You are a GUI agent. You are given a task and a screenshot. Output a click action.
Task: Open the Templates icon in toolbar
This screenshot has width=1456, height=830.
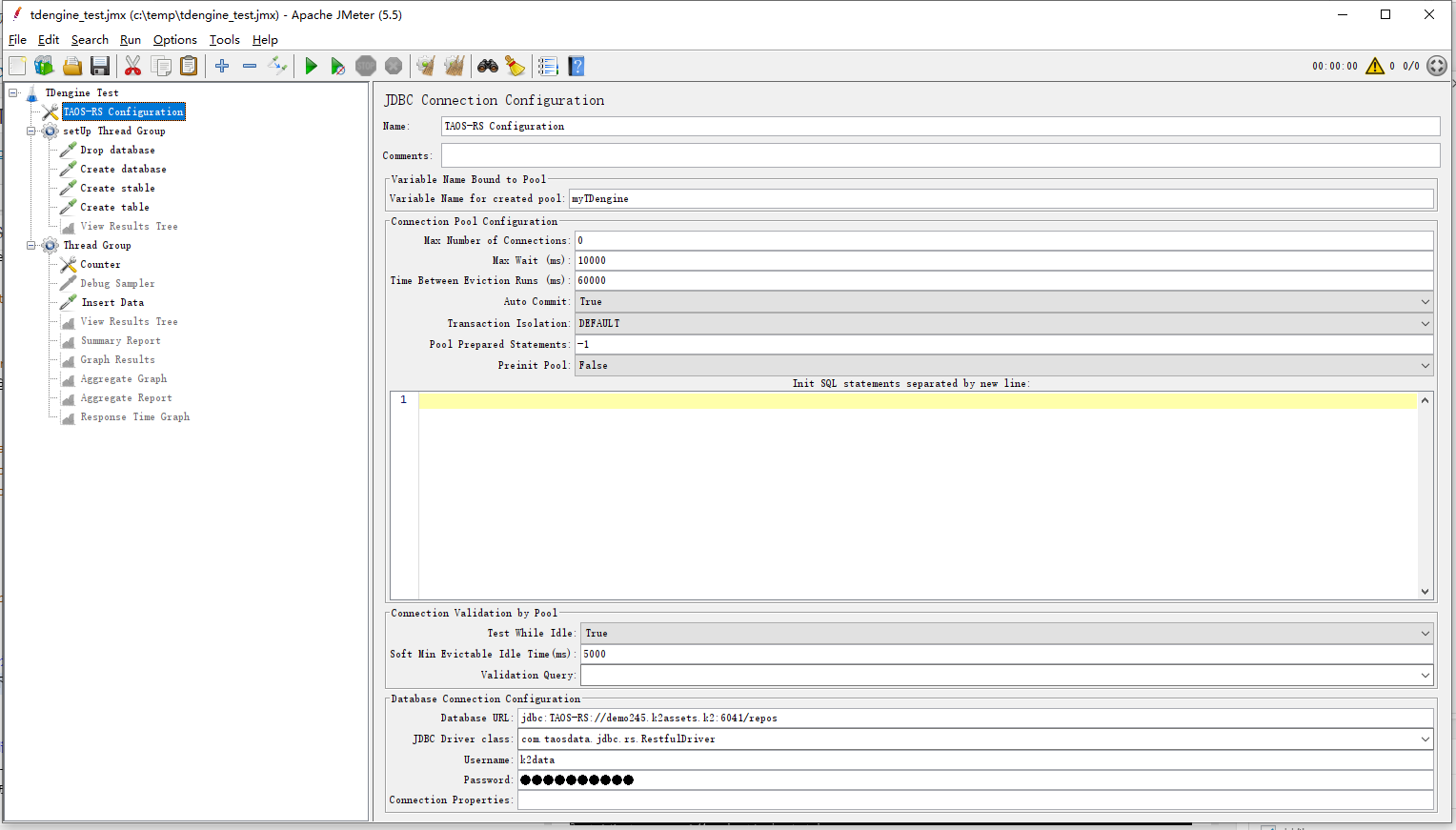pos(44,66)
